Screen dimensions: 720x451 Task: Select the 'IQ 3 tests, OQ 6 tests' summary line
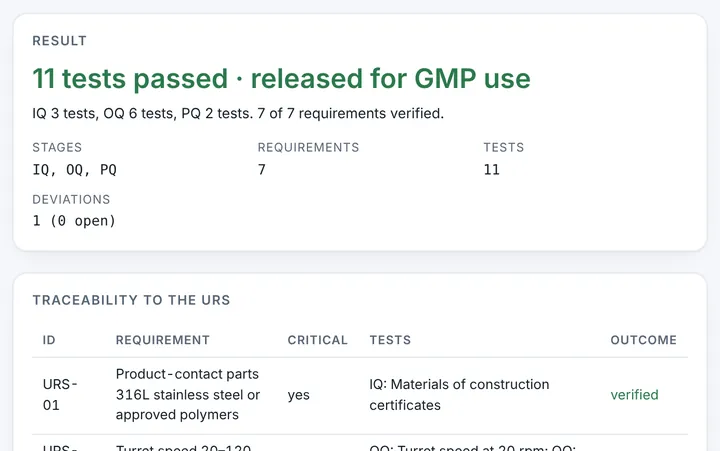pos(238,113)
